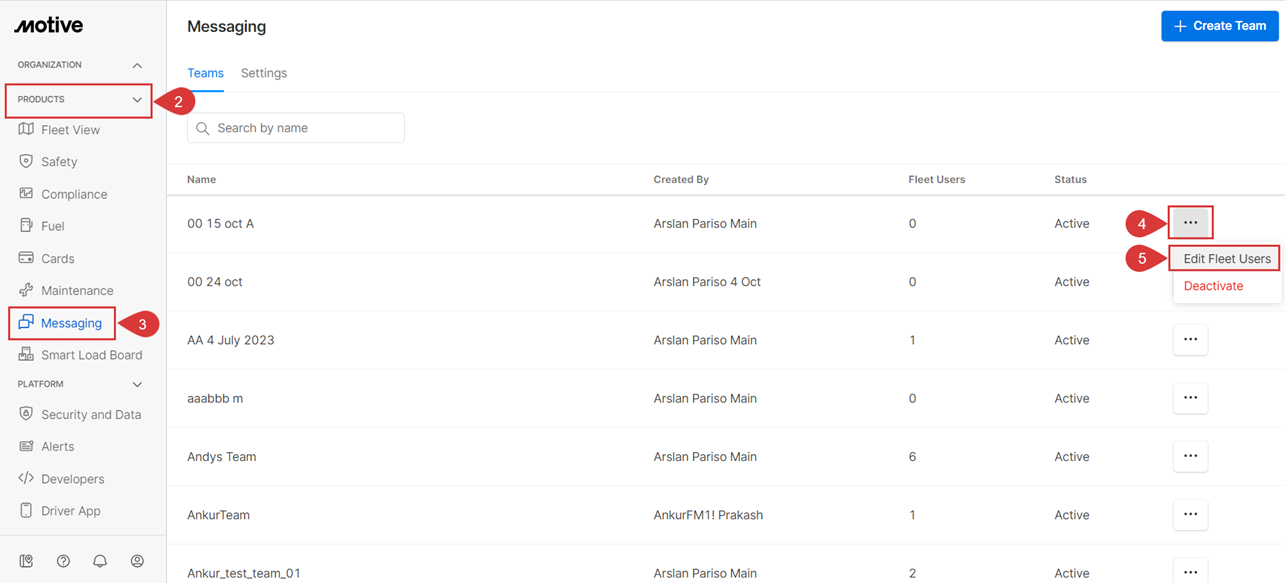Open the help question mark icon
1285x583 pixels.
coord(63,561)
